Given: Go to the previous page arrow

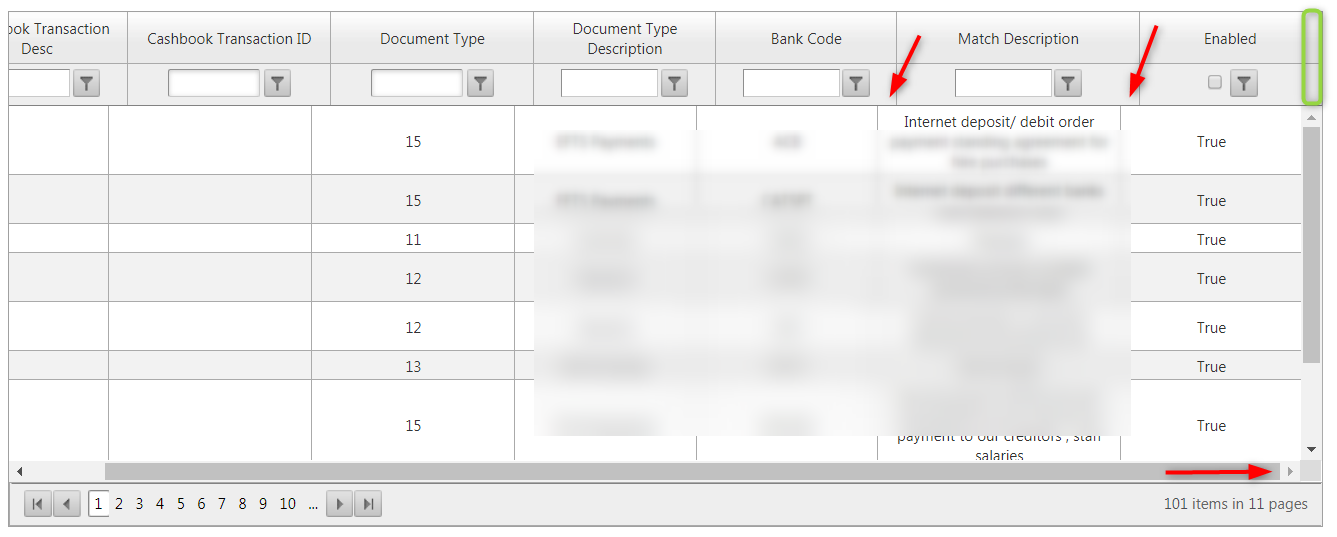Looking at the screenshot, I should (x=66, y=504).
